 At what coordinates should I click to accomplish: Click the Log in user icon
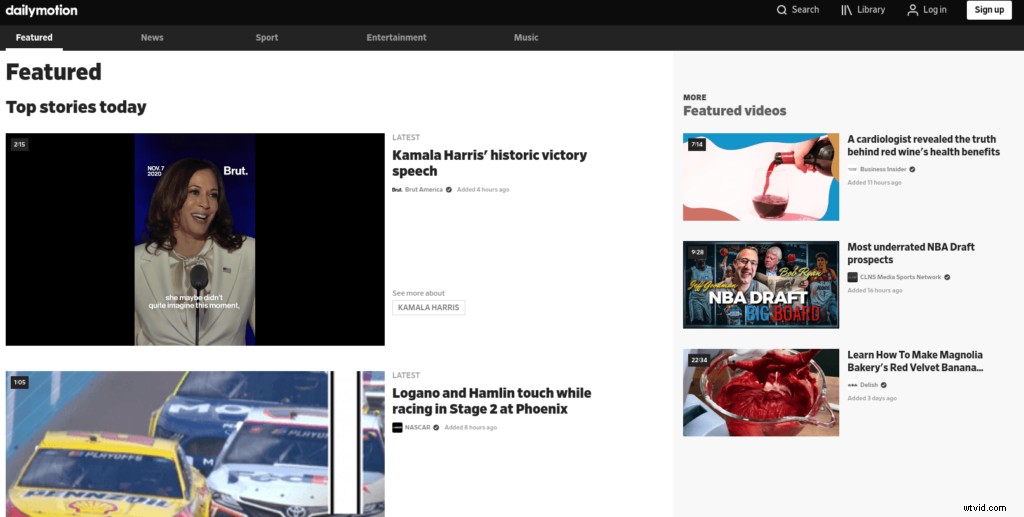pos(912,10)
